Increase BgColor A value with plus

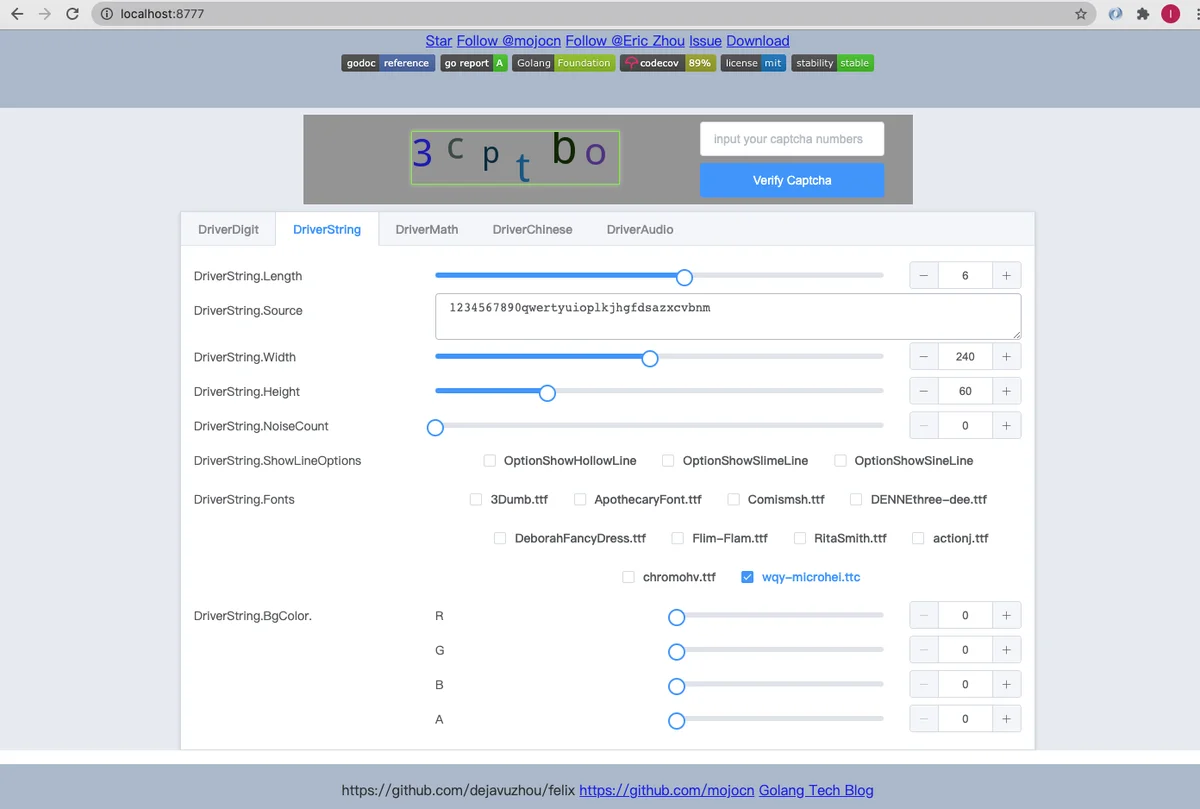[1006, 719]
